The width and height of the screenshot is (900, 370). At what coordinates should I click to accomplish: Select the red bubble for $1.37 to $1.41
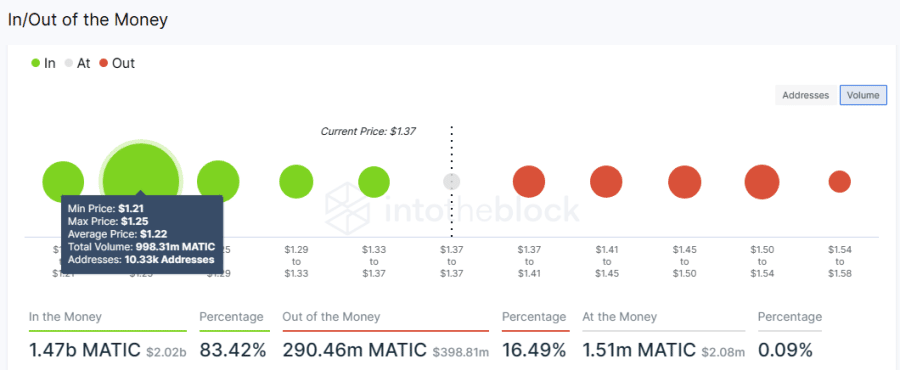(529, 182)
